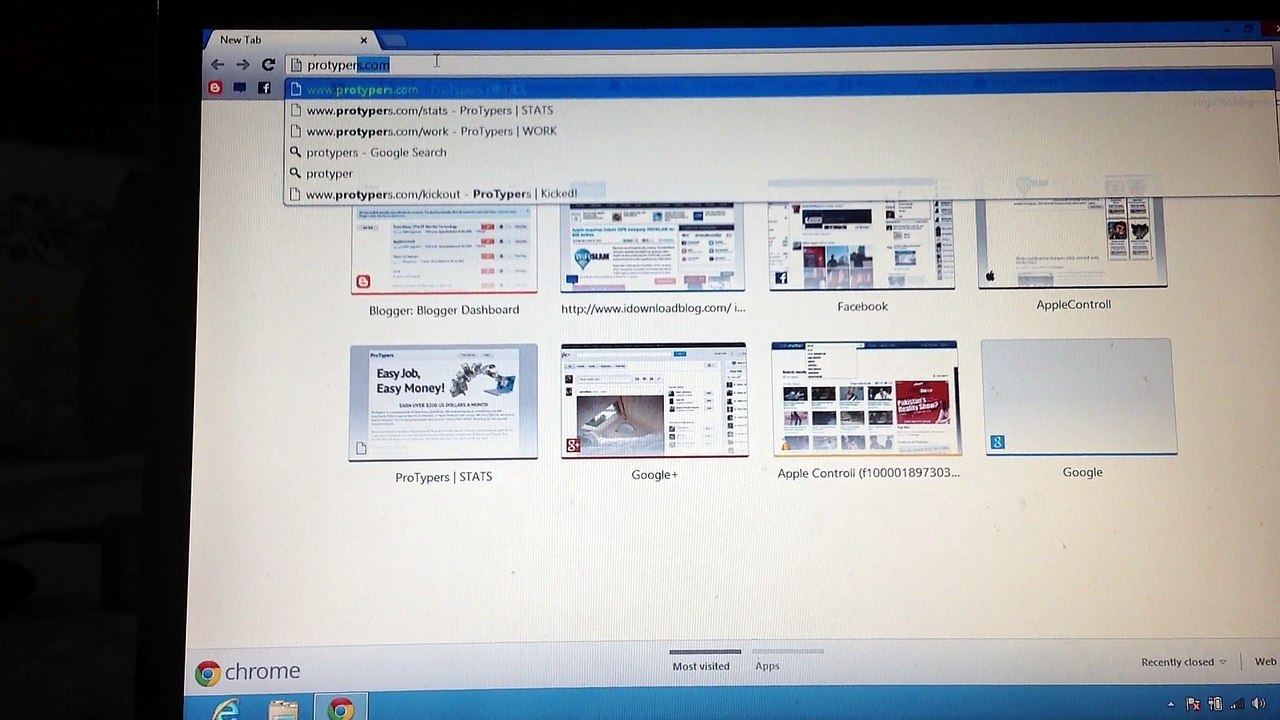Open the Blogger bookmark icon

[214, 88]
